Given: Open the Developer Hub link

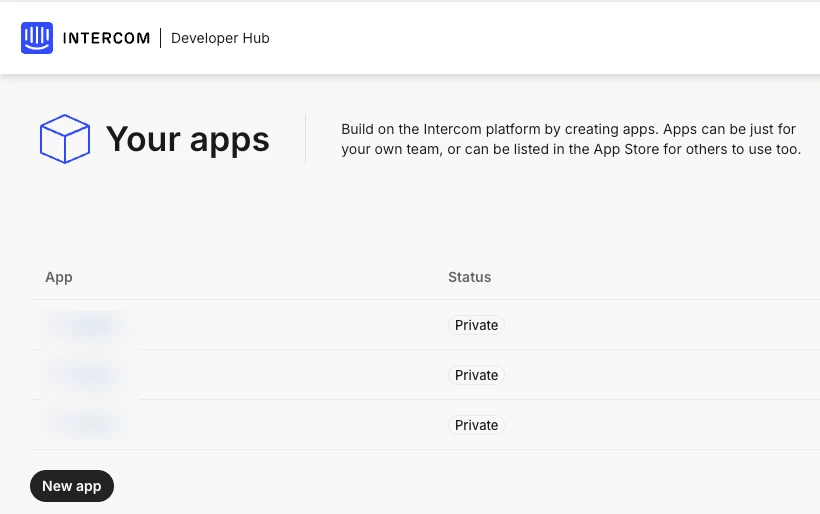Looking at the screenshot, I should coord(220,38).
